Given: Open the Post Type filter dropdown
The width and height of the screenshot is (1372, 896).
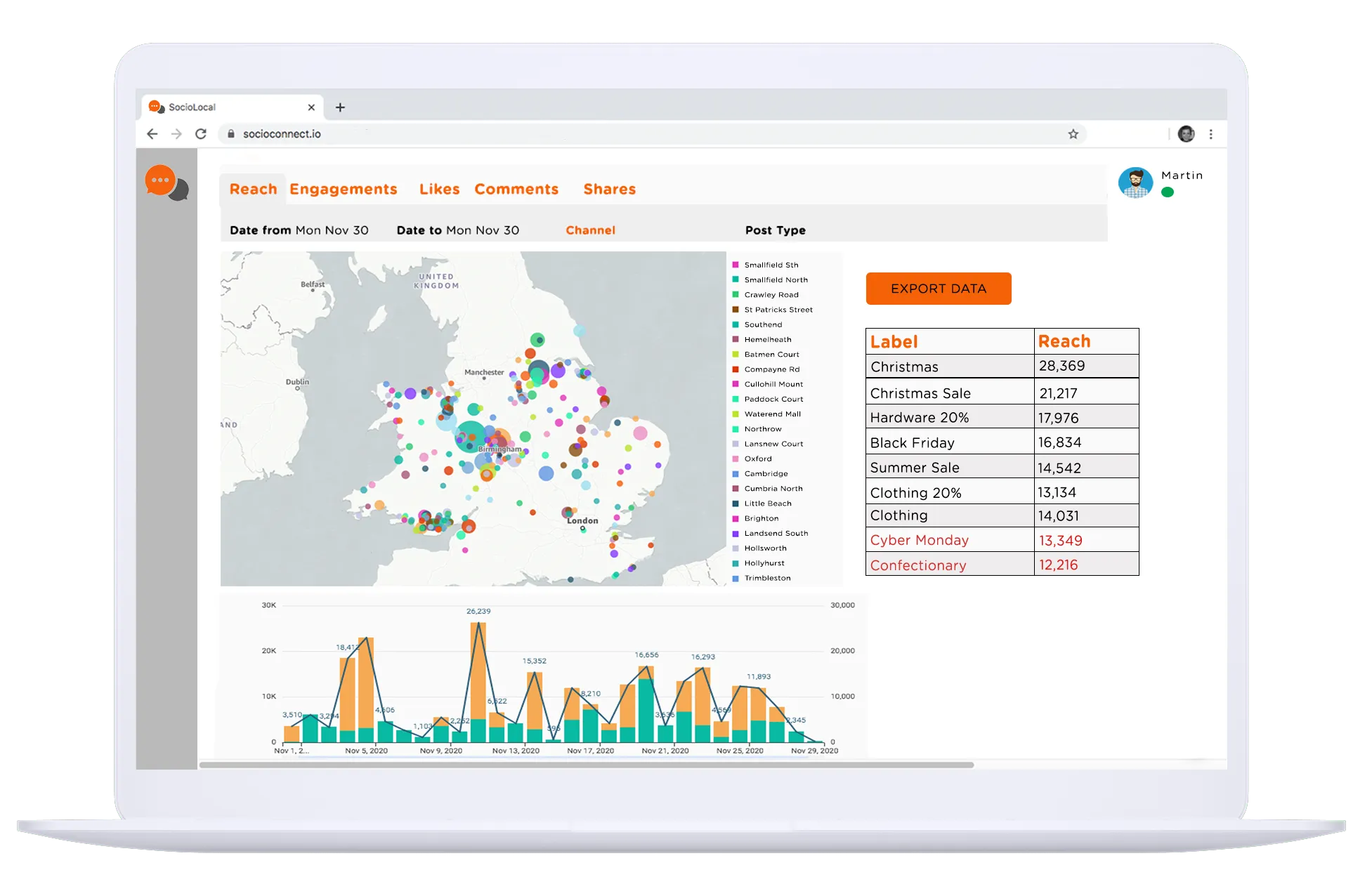Looking at the screenshot, I should [776, 230].
